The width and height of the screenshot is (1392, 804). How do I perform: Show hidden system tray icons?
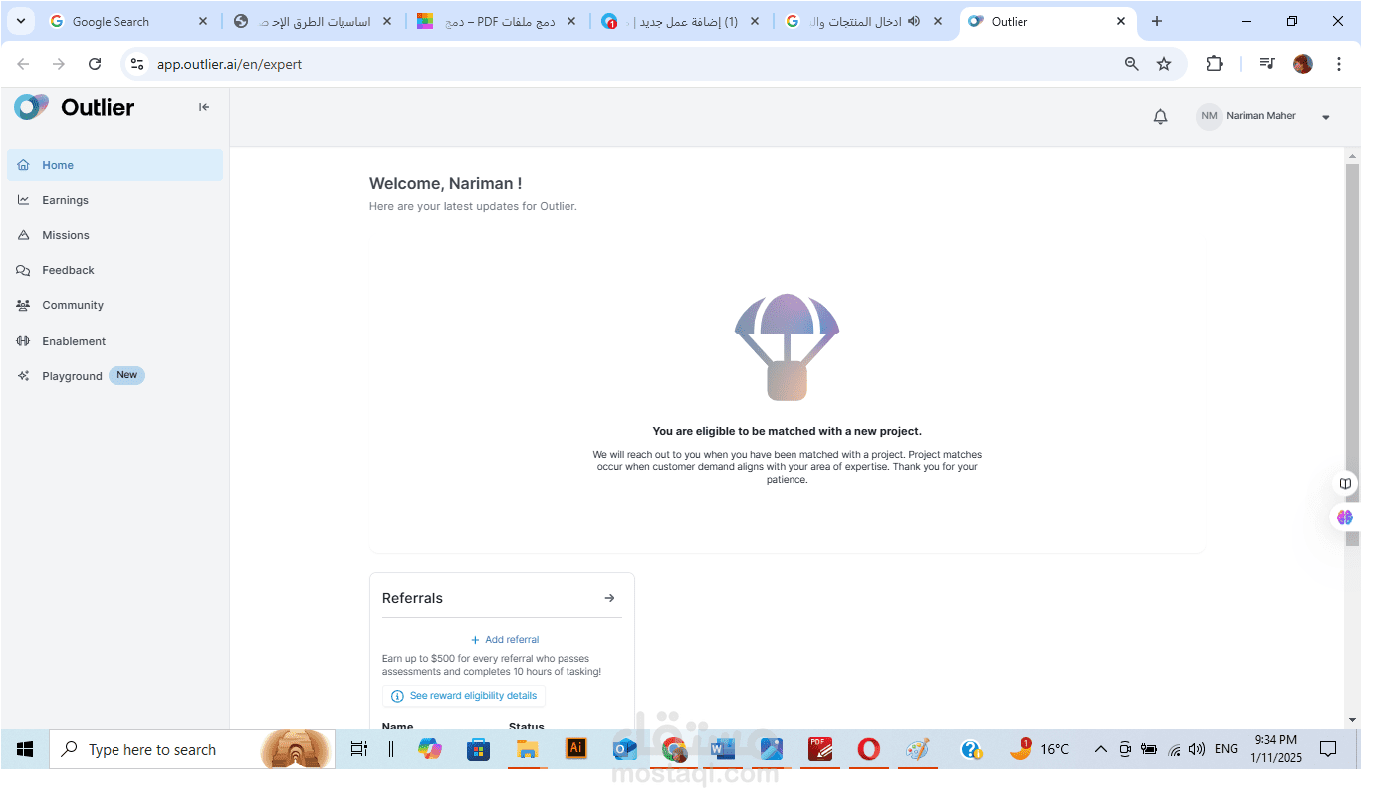coord(1101,749)
